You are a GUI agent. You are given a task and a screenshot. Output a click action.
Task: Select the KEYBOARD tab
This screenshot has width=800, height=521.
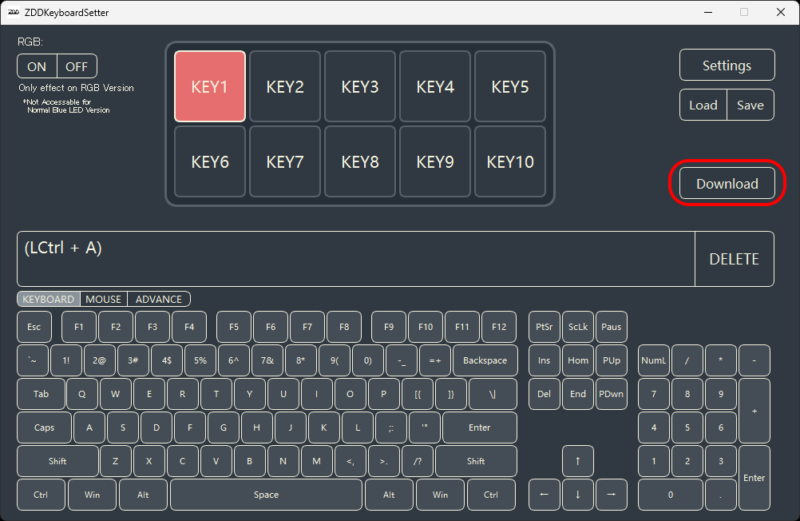pos(48,299)
